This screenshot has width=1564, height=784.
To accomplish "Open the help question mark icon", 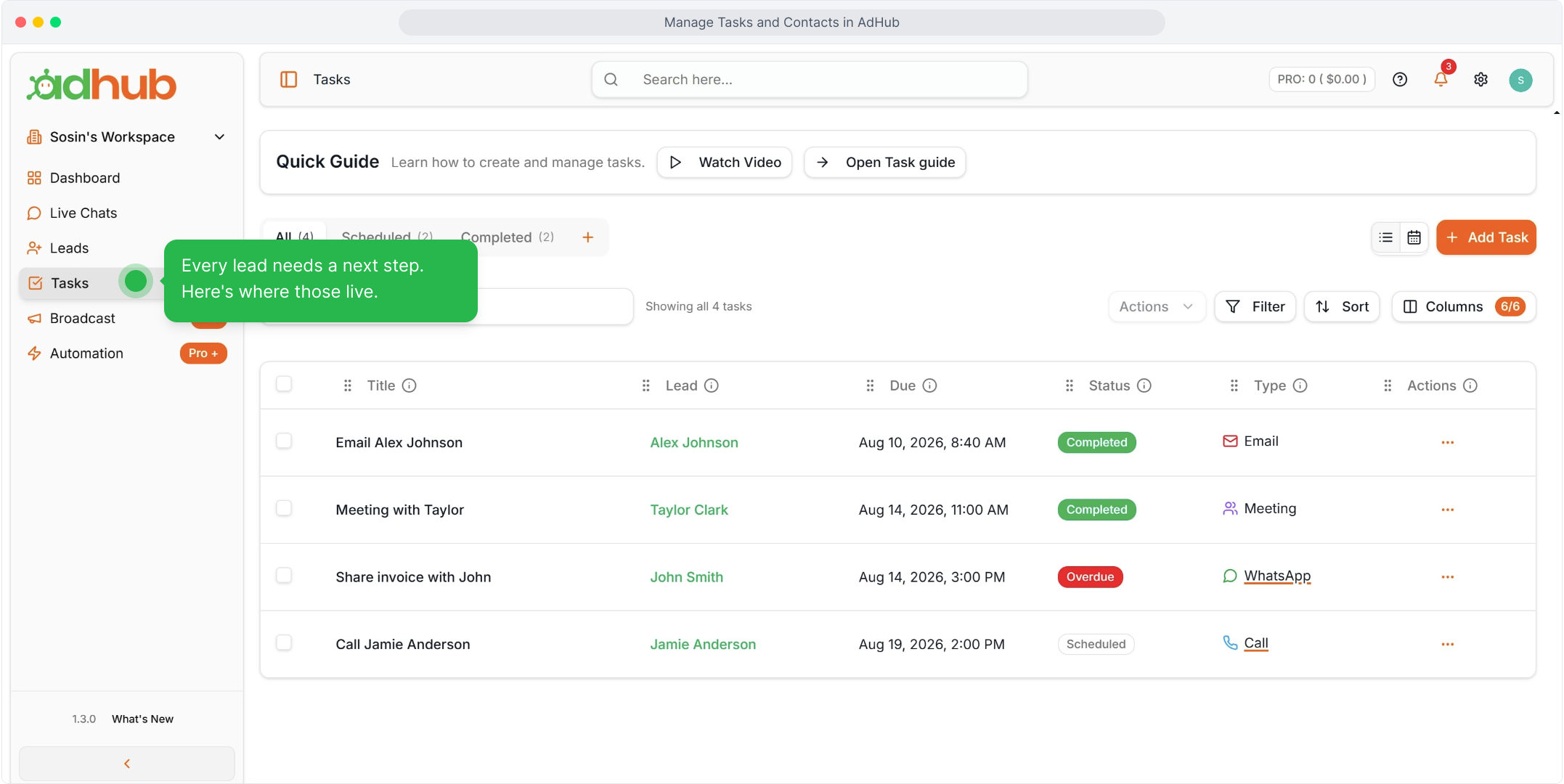I will [x=1400, y=79].
